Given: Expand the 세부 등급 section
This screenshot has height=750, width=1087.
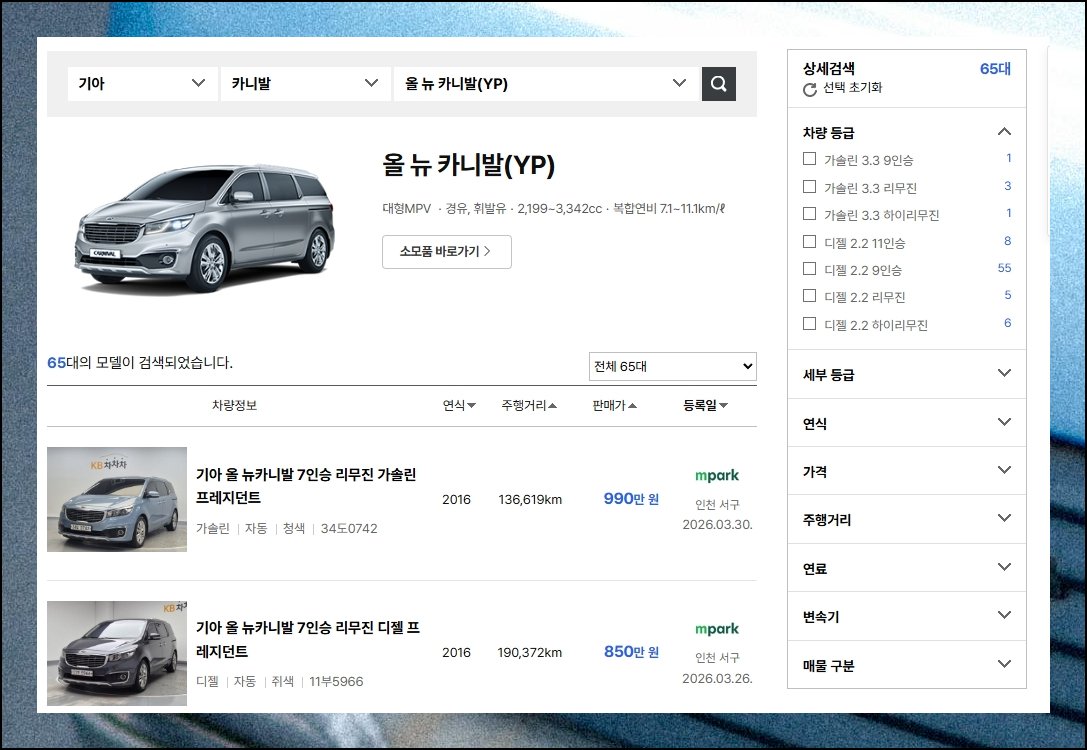Looking at the screenshot, I should coord(1004,374).
